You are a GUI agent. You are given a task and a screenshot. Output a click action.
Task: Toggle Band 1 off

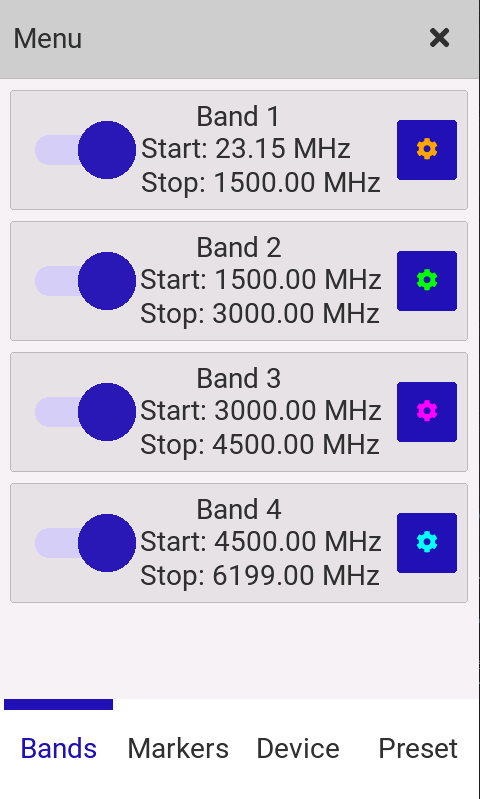pyautogui.click(x=85, y=150)
